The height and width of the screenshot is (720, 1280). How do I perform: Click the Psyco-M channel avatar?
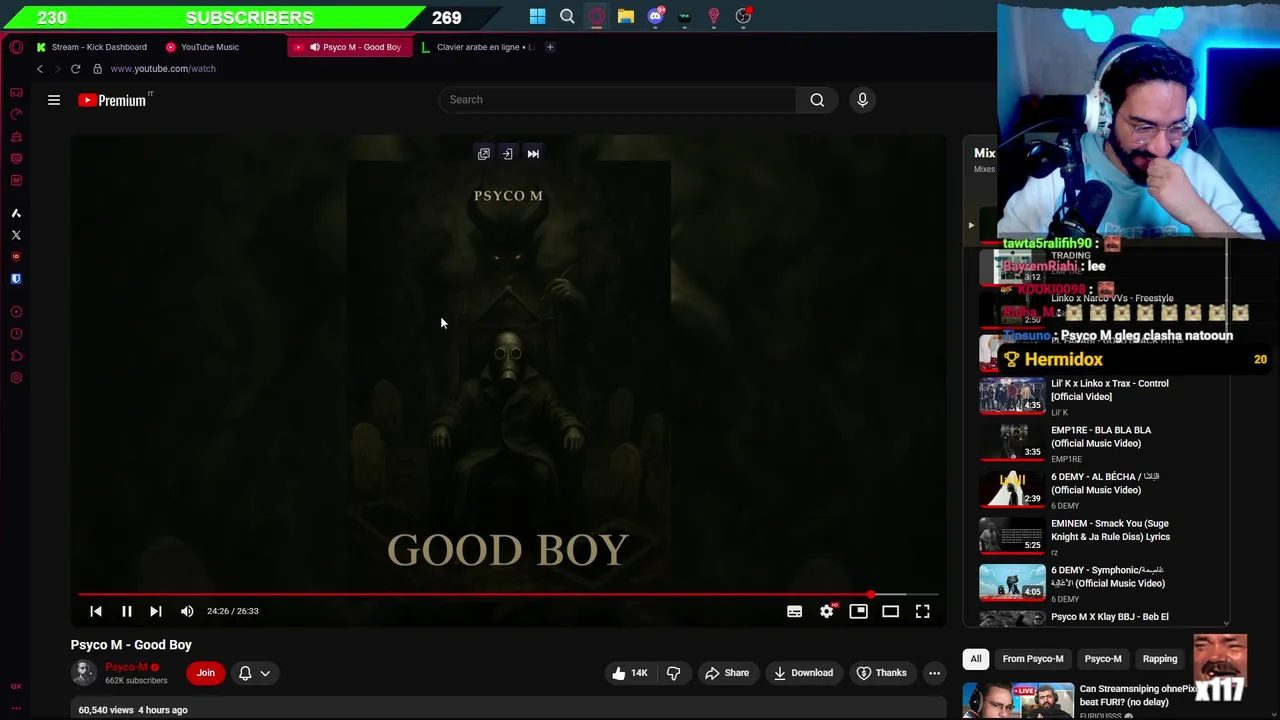click(x=84, y=673)
